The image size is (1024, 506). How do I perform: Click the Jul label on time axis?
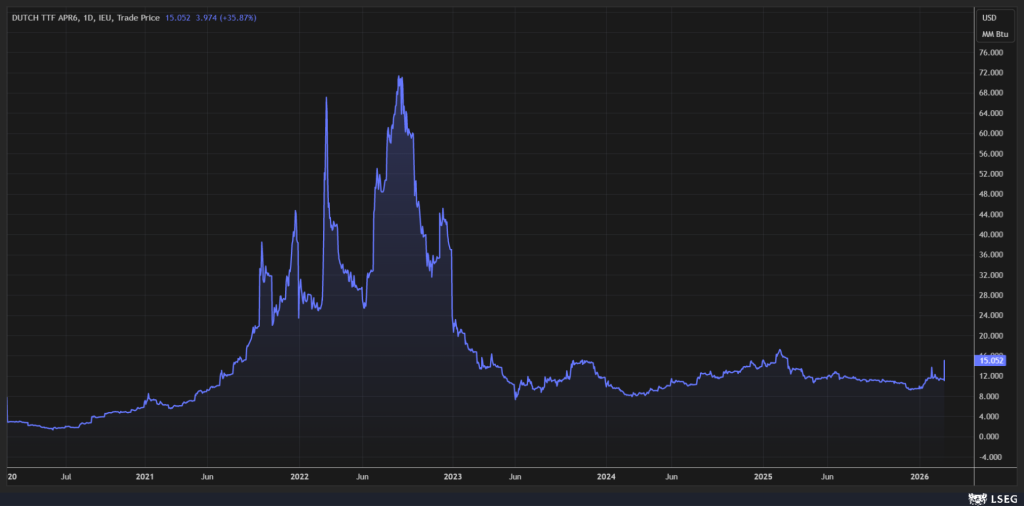click(x=67, y=476)
